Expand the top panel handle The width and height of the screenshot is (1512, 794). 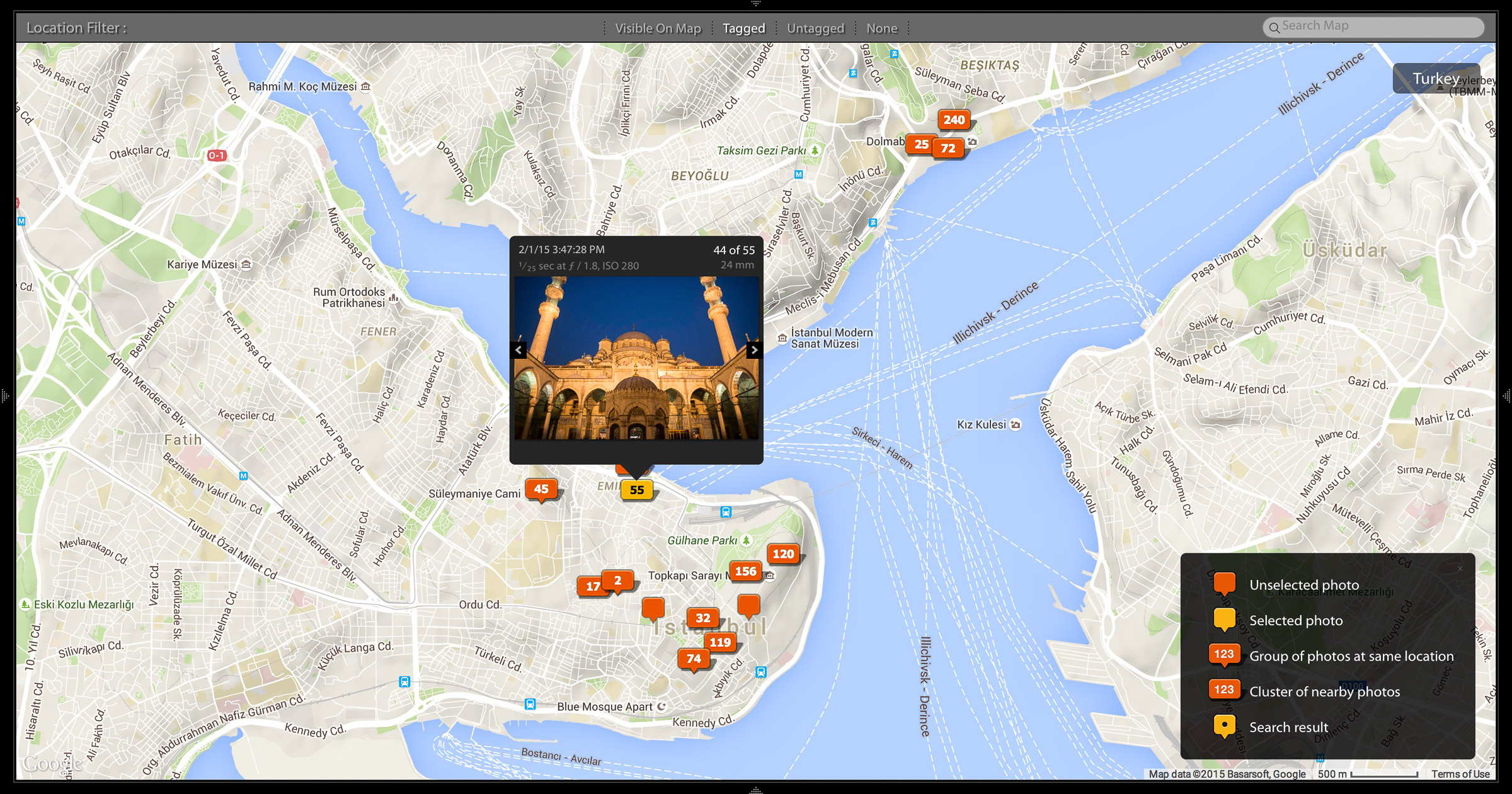pos(756,4)
